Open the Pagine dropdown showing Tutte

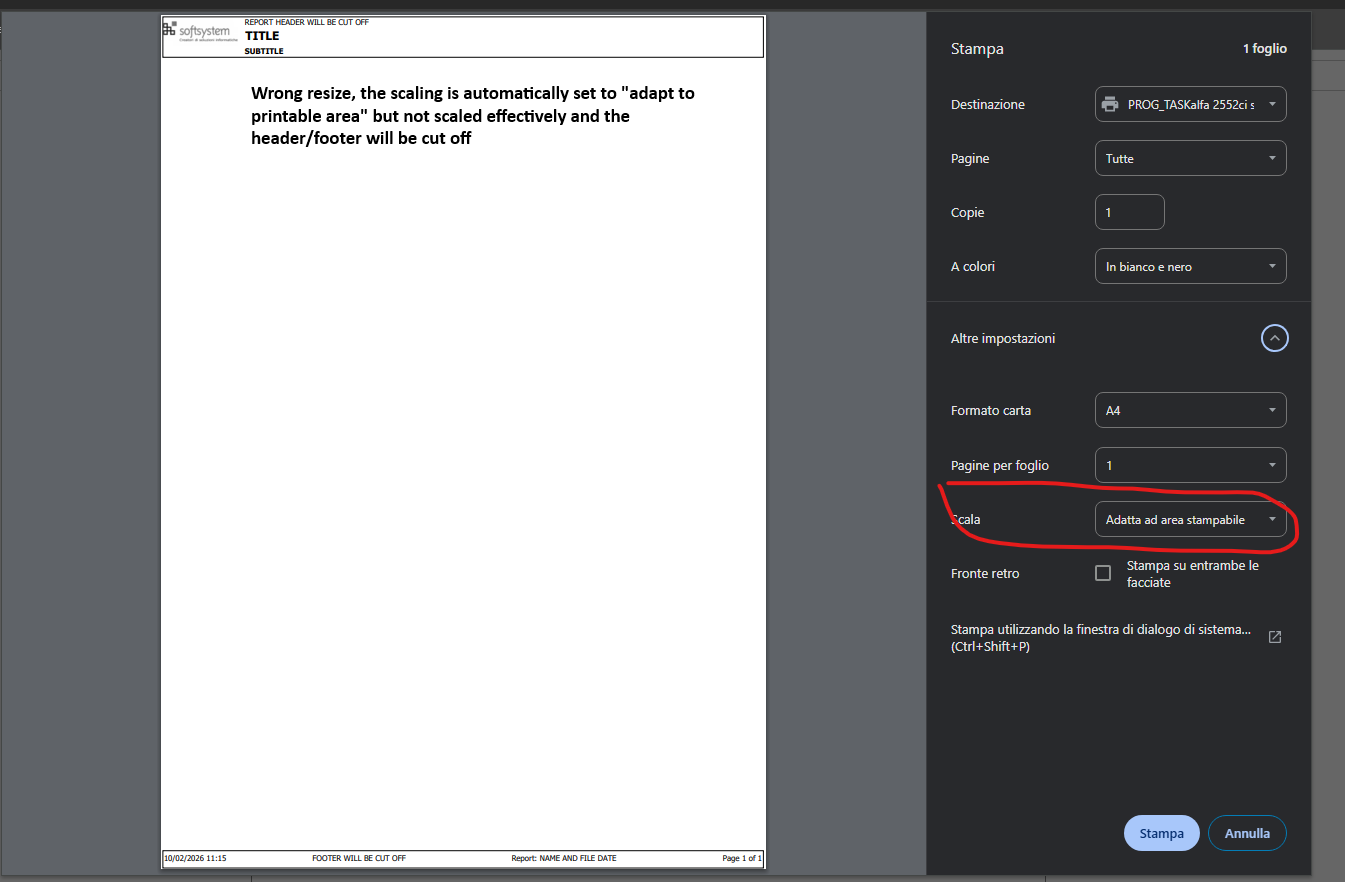tap(1190, 158)
